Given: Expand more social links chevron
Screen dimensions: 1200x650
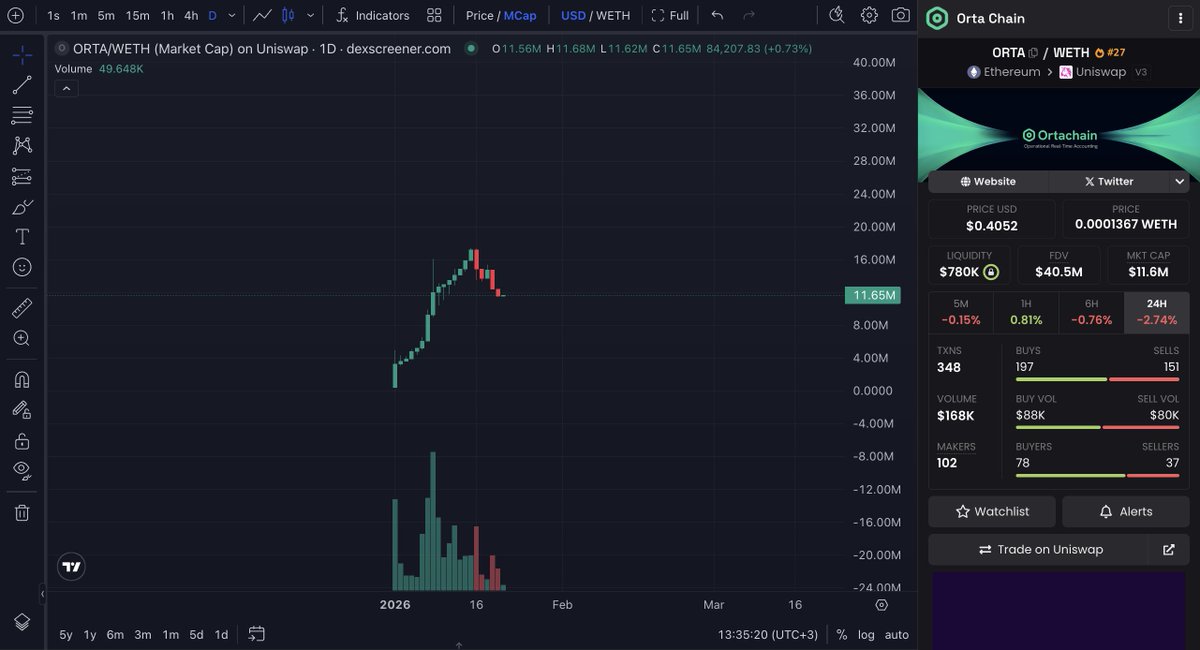Looking at the screenshot, I should (x=1180, y=181).
